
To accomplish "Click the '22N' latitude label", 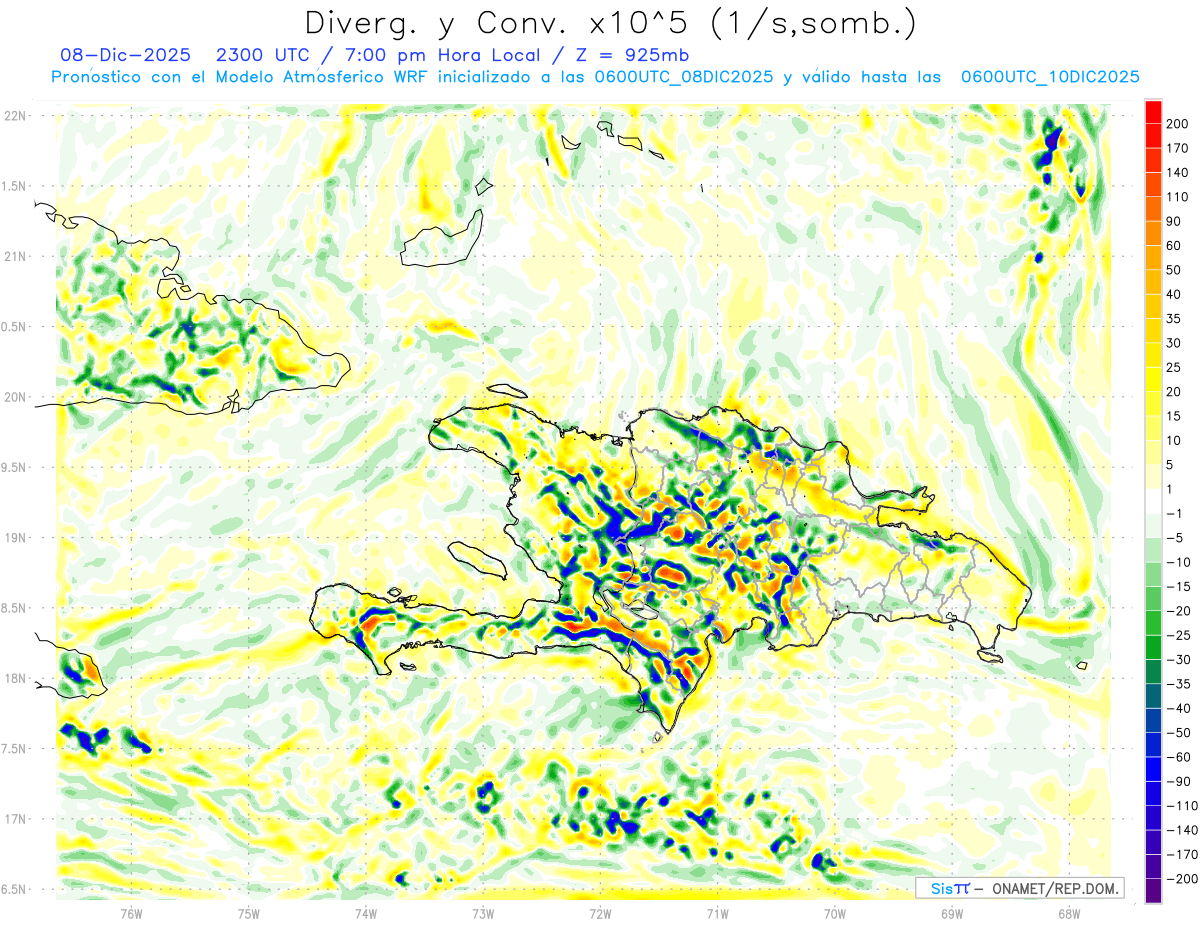I will [x=16, y=116].
